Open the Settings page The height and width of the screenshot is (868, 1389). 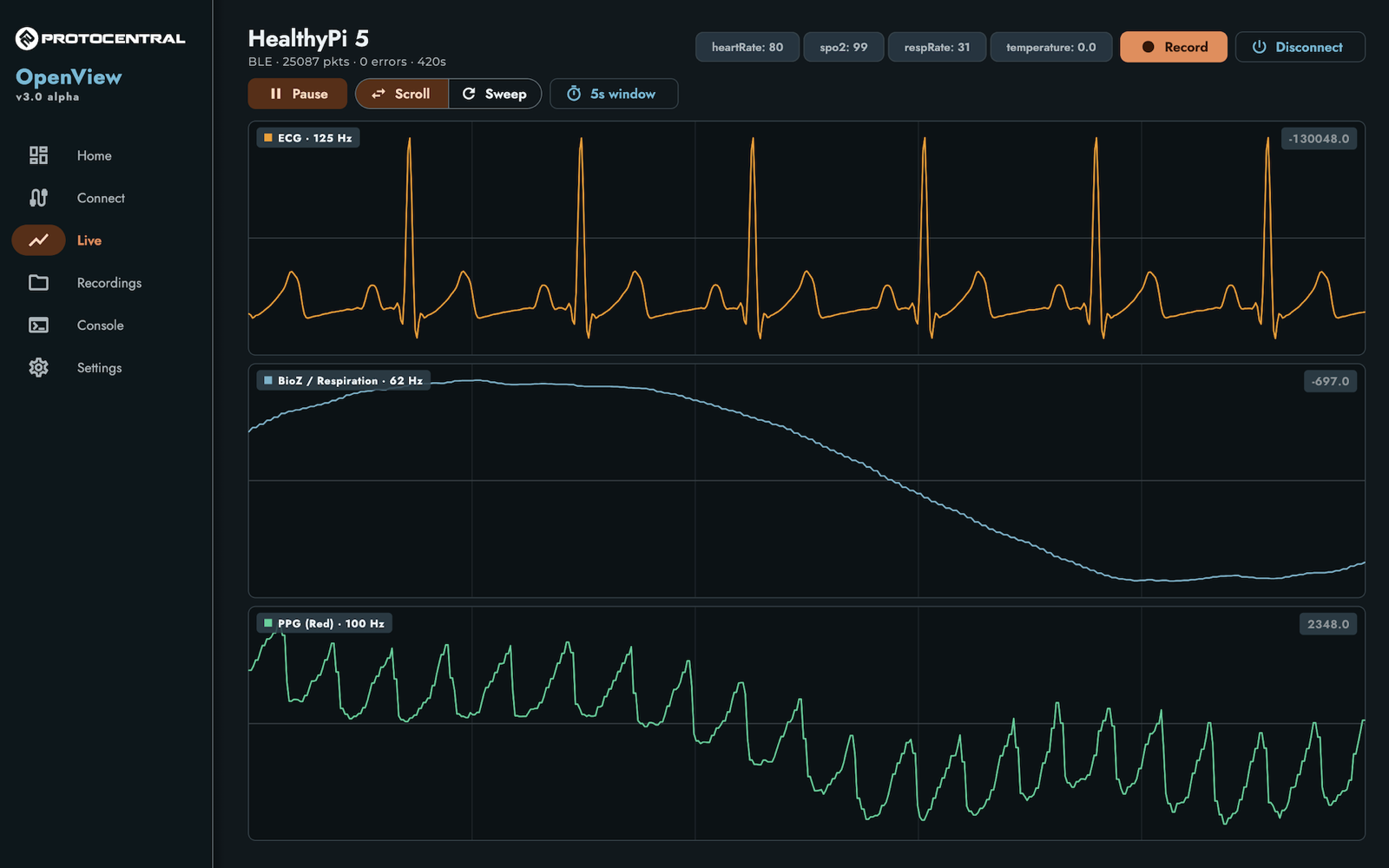coord(106,367)
